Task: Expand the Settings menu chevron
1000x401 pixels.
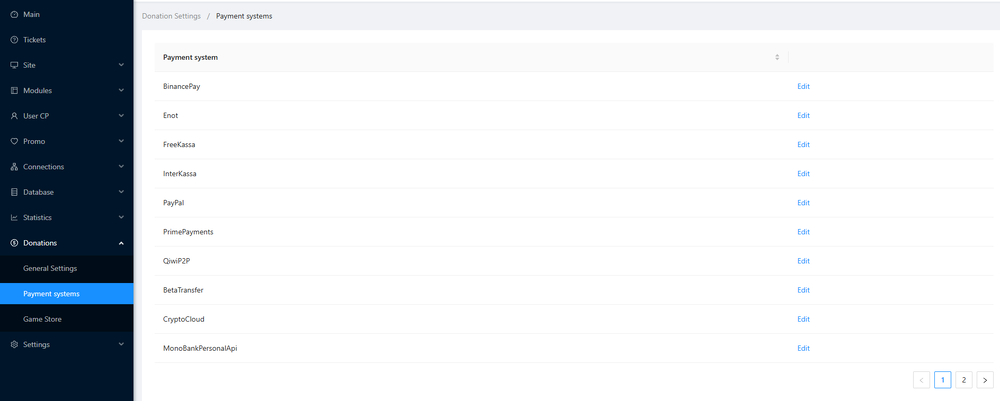Action: [121, 345]
